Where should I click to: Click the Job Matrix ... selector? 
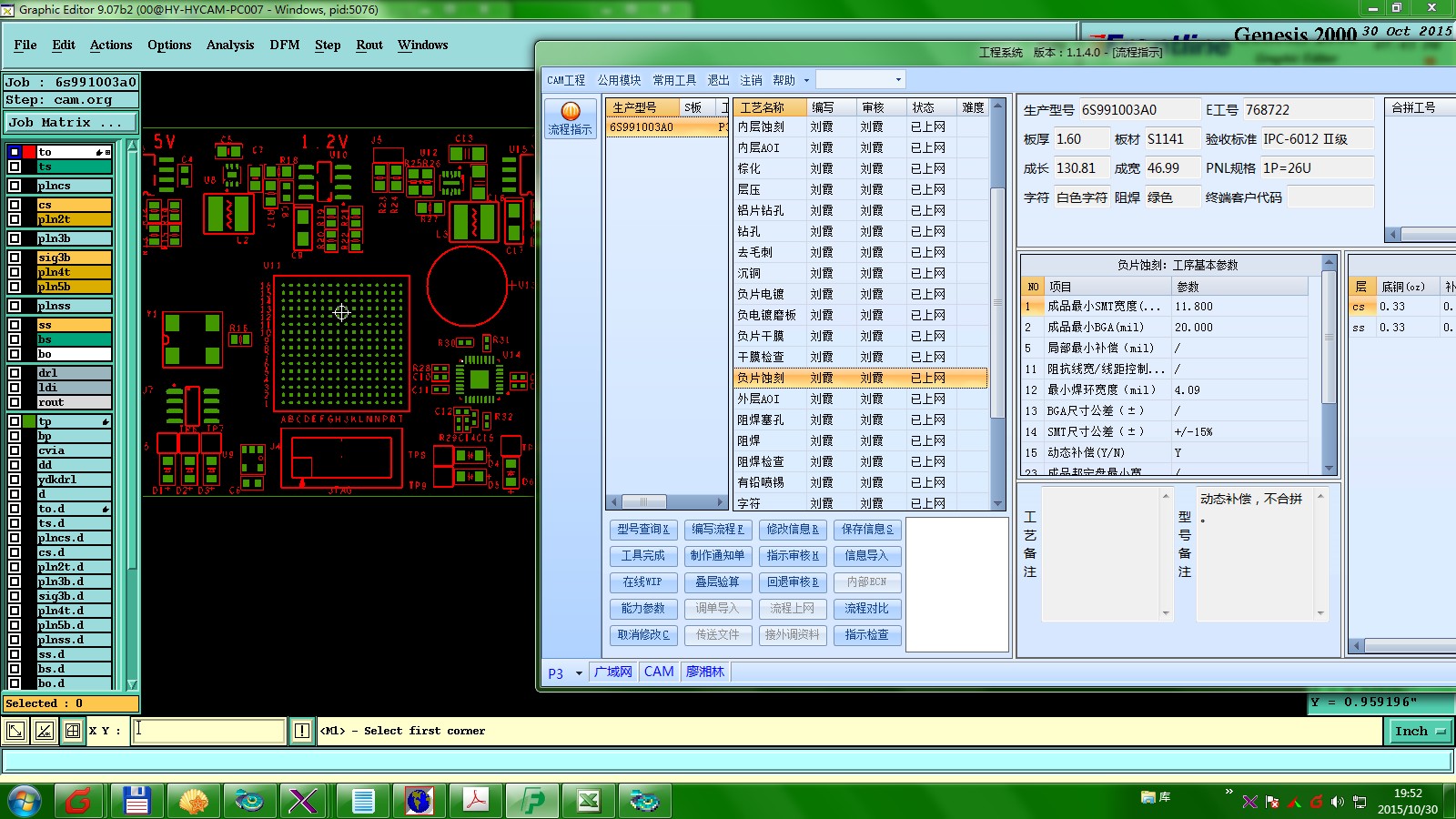coord(71,122)
